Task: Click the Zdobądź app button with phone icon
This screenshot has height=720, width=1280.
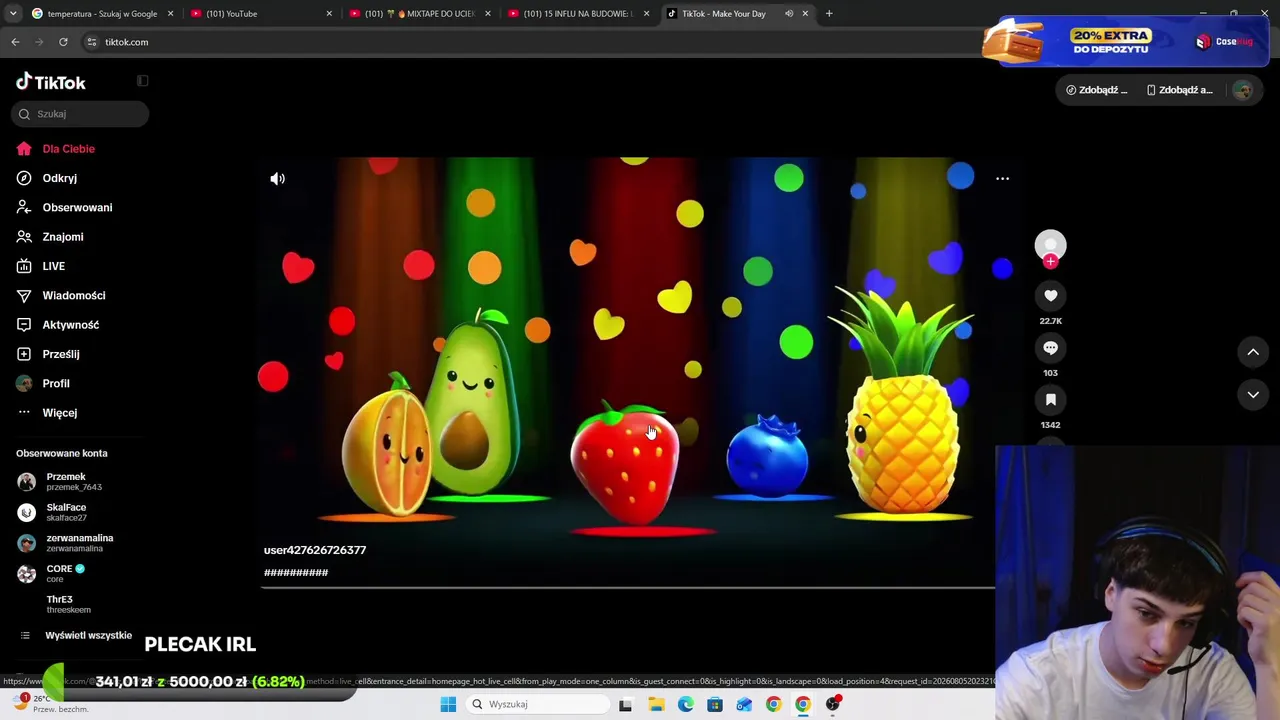Action: (x=1180, y=90)
